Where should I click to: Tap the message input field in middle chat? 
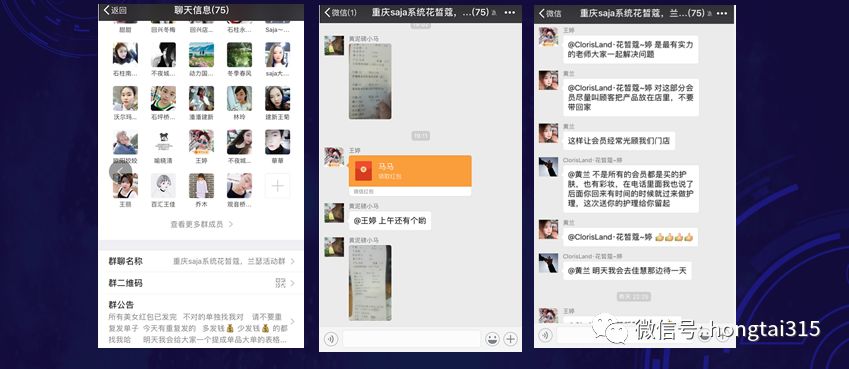(x=412, y=339)
